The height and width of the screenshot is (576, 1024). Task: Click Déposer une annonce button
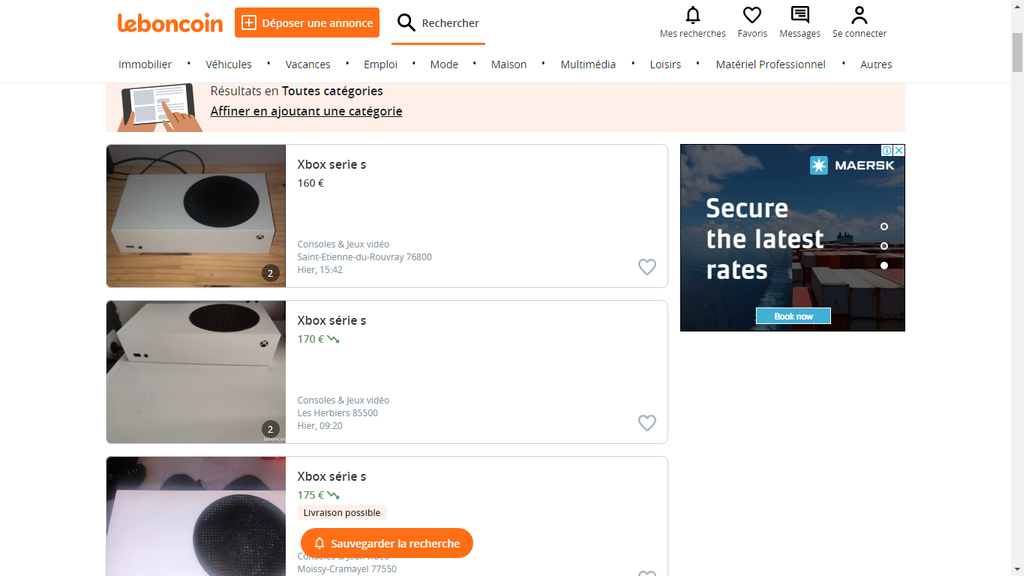click(x=308, y=23)
